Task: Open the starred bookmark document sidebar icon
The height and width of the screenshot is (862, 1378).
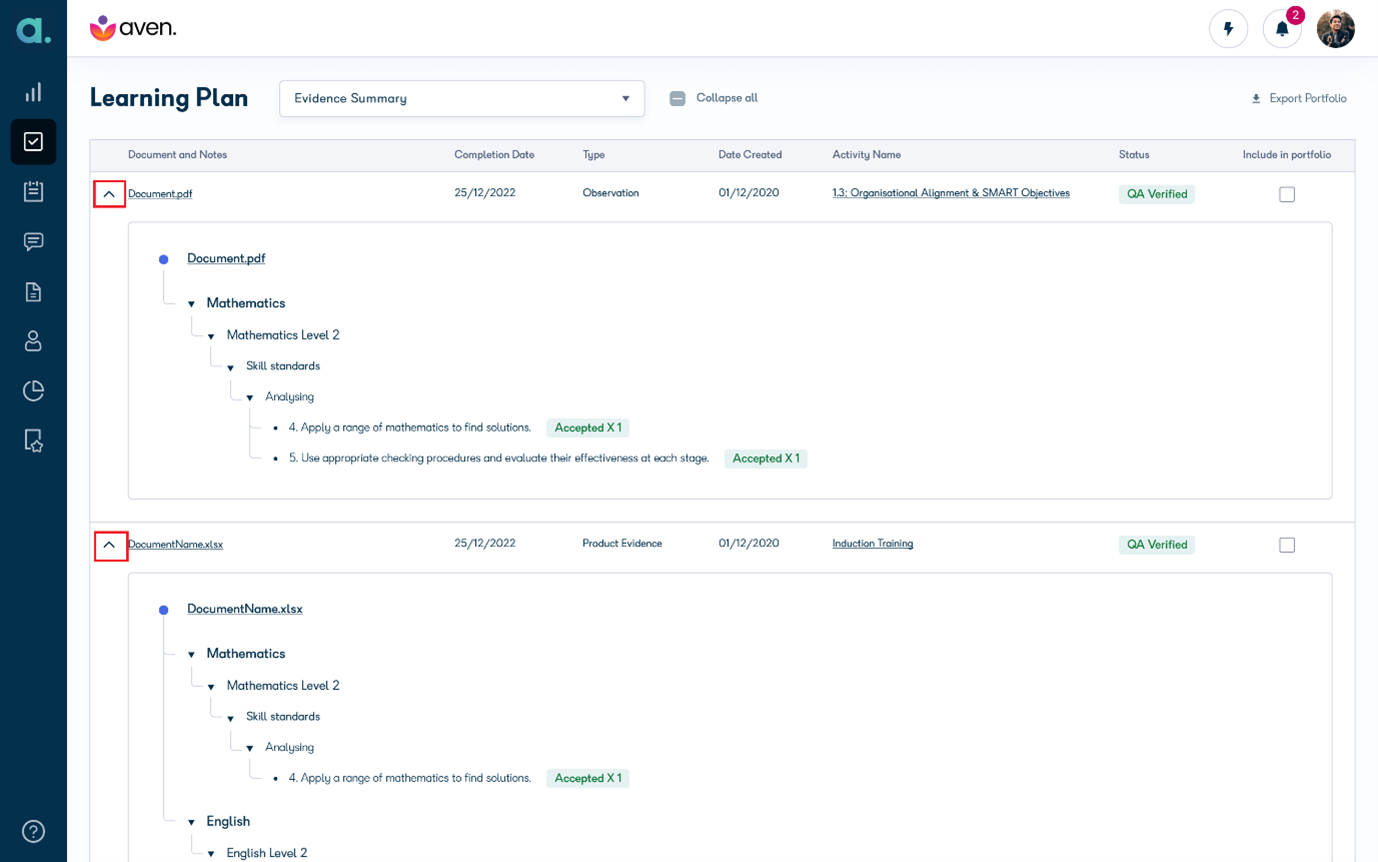Action: (x=33, y=440)
